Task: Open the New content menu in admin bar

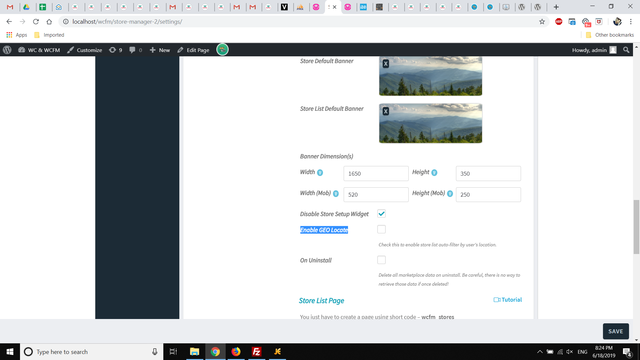Action: (160, 50)
